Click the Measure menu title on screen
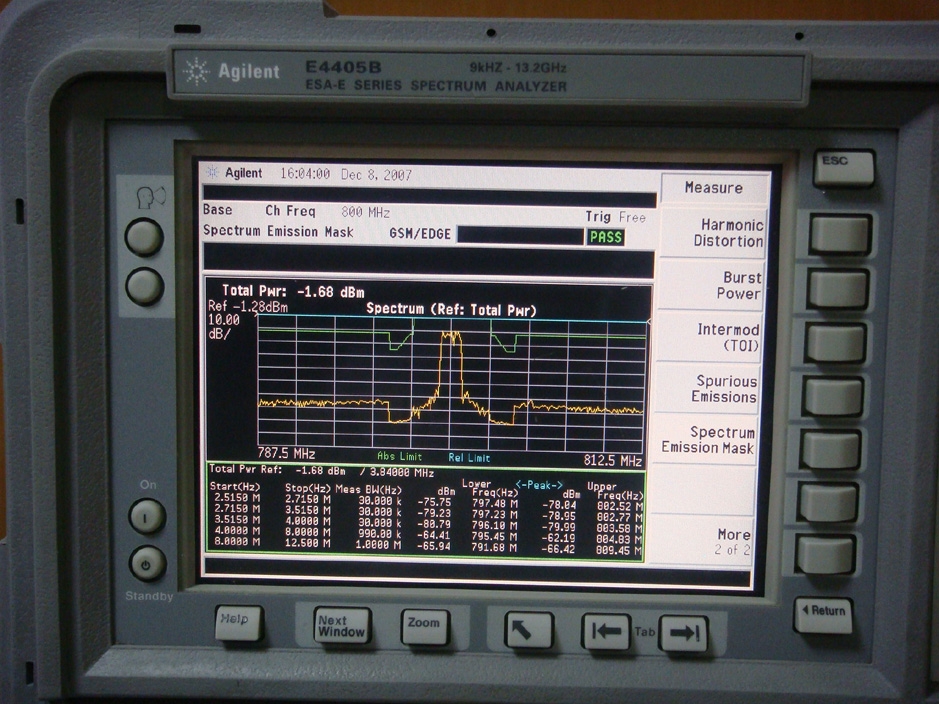Viewport: 939px width, 704px height. tap(714, 188)
